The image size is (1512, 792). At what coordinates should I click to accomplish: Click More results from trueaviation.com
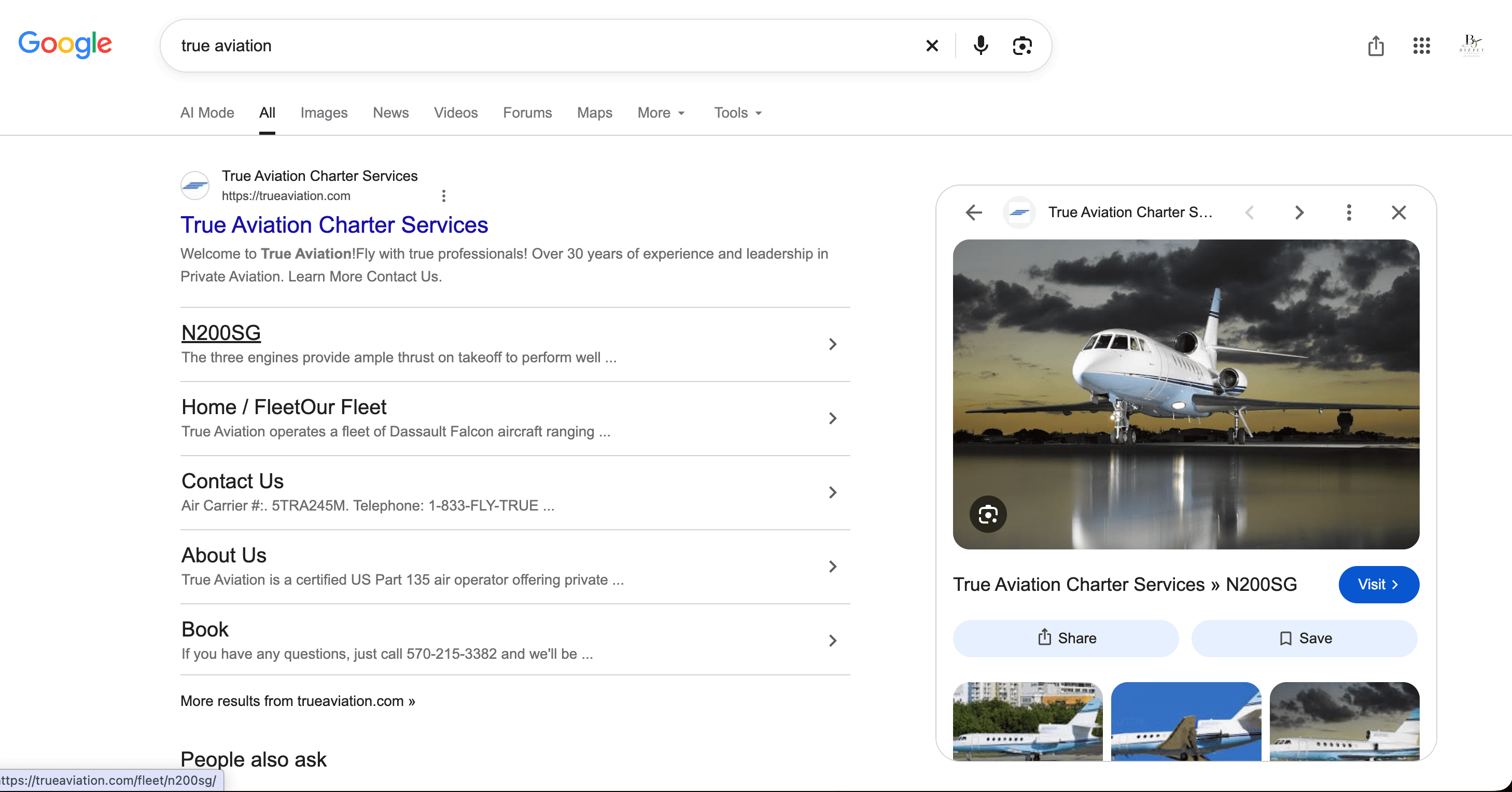point(298,701)
